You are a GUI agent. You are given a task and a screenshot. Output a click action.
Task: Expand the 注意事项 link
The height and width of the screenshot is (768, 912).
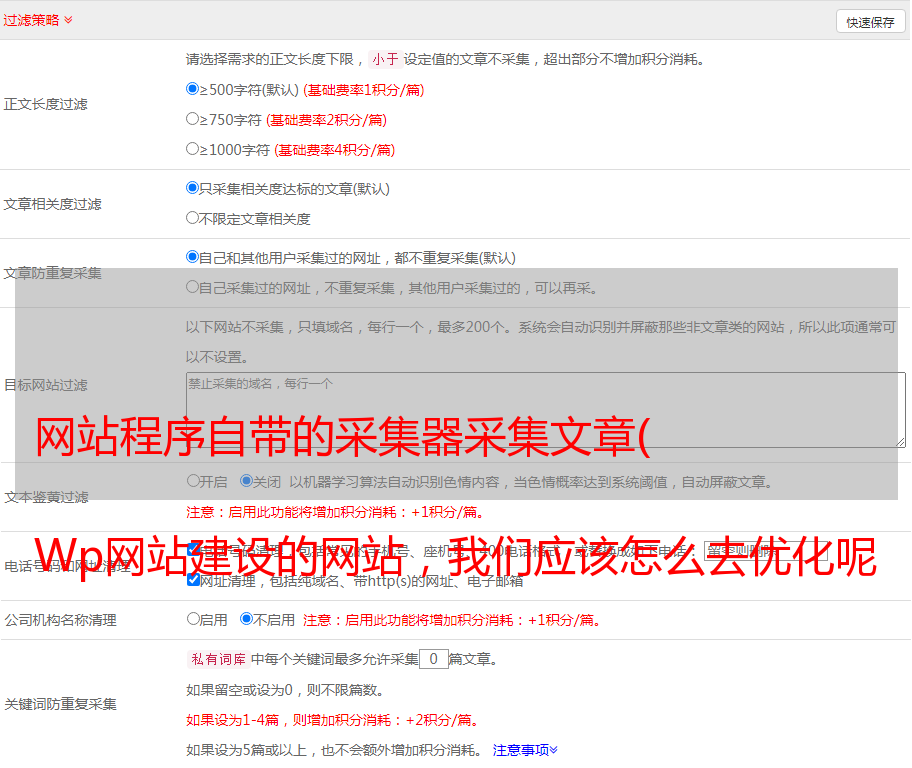pyautogui.click(x=525, y=750)
